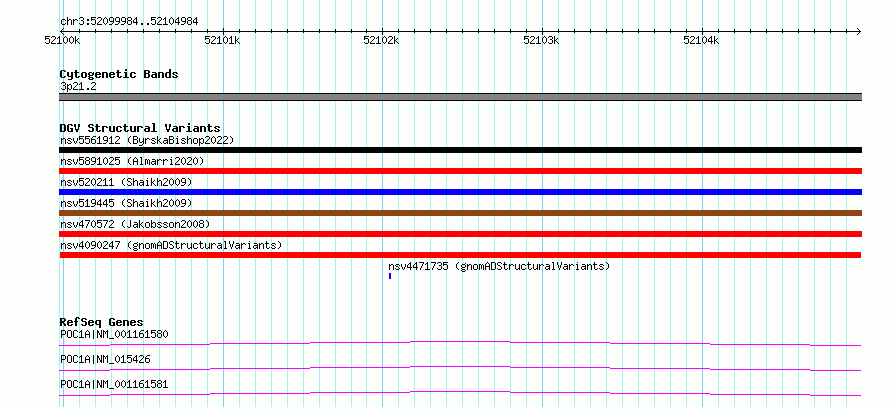Select the gray 3p21.2 cytogenetic band bar
Image resolution: width=890 pixels, height=407 pixels.
(x=460, y=97)
